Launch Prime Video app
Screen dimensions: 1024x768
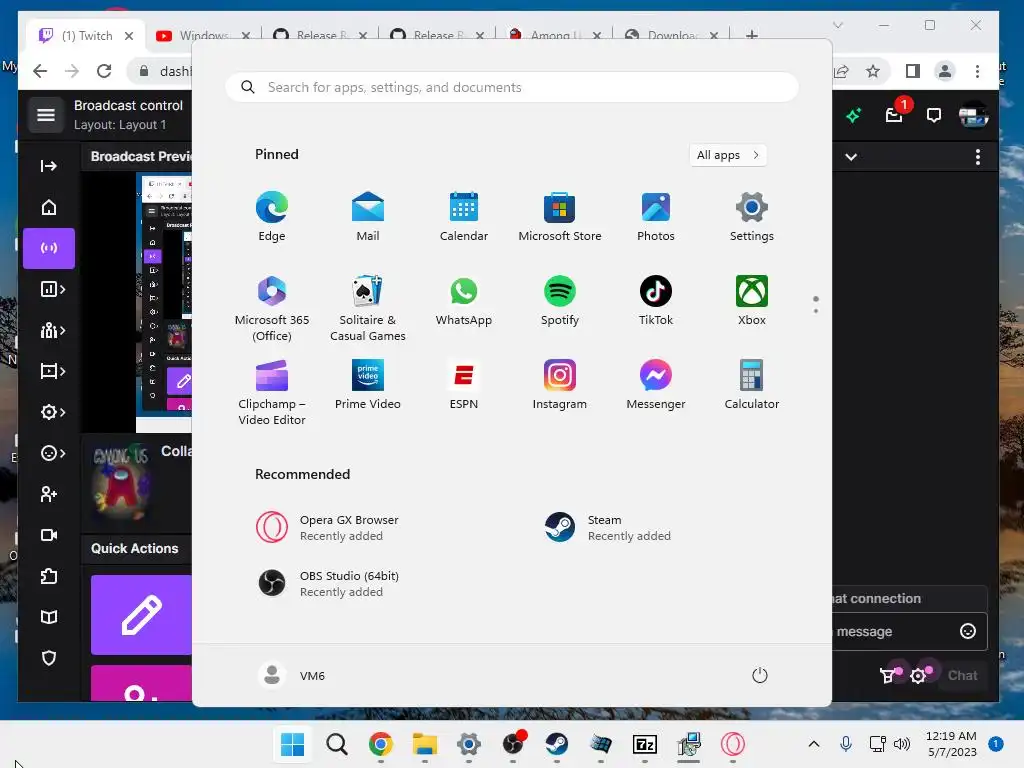coord(368,385)
